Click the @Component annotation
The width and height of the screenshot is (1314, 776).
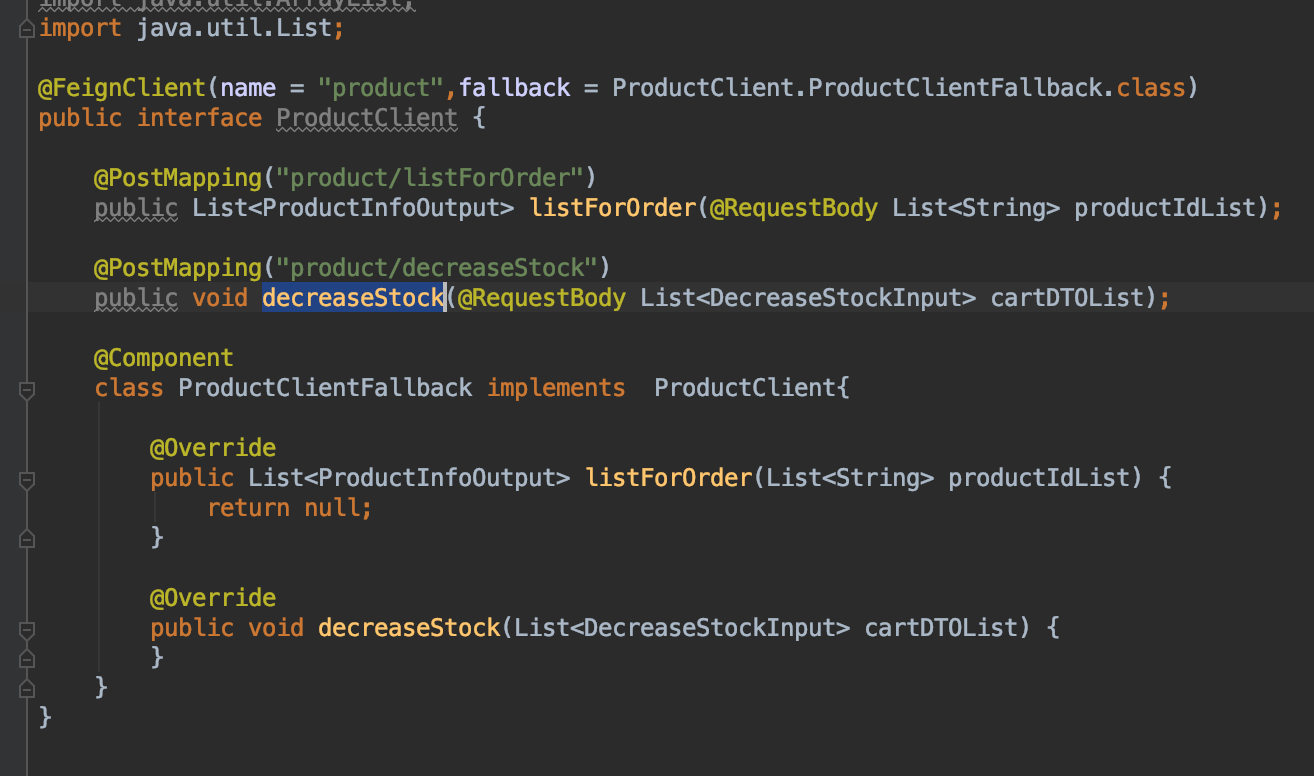164,358
